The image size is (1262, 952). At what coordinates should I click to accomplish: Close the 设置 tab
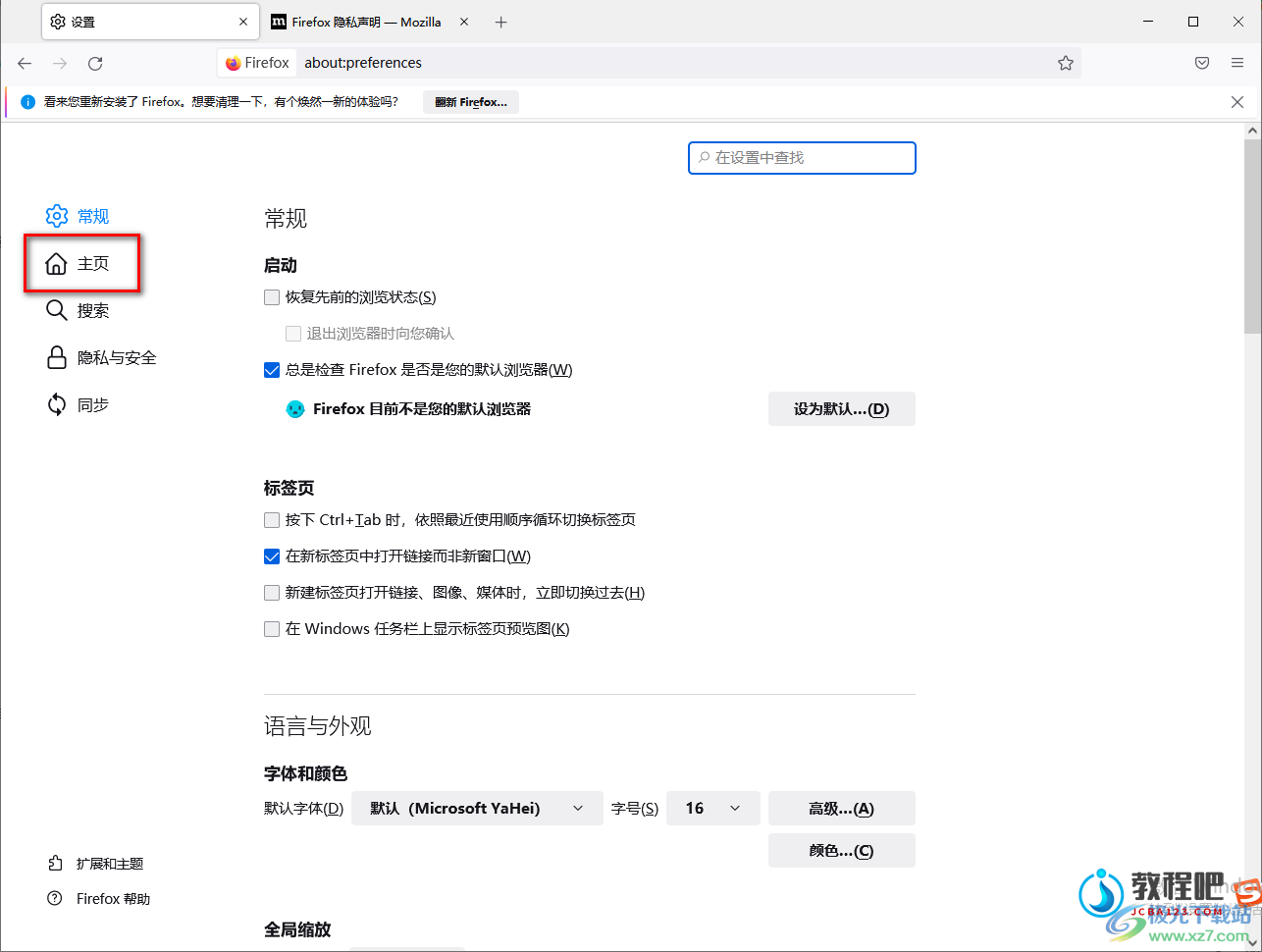[243, 22]
